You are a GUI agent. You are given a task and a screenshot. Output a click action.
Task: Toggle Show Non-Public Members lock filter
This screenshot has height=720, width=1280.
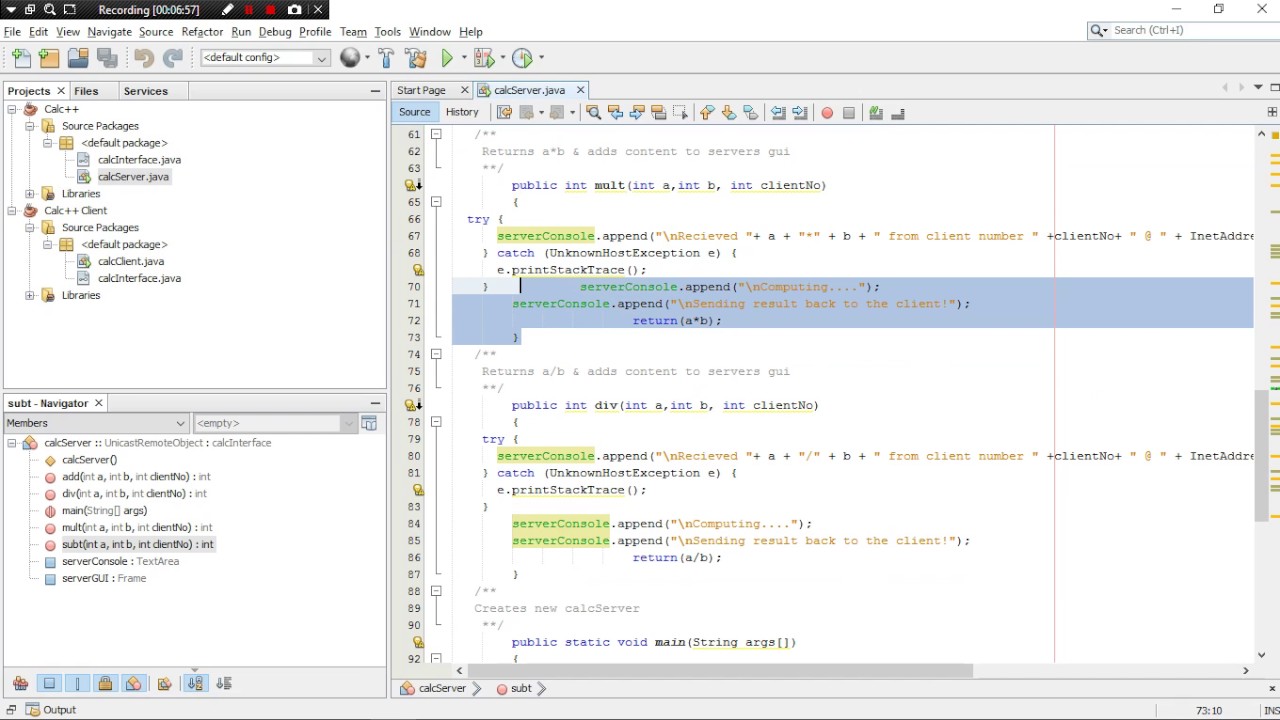pyautogui.click(x=106, y=684)
